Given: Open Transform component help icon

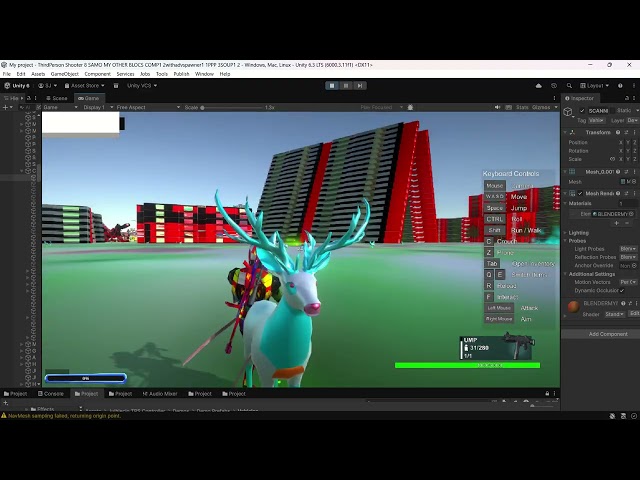Looking at the screenshot, I should click(618, 132).
